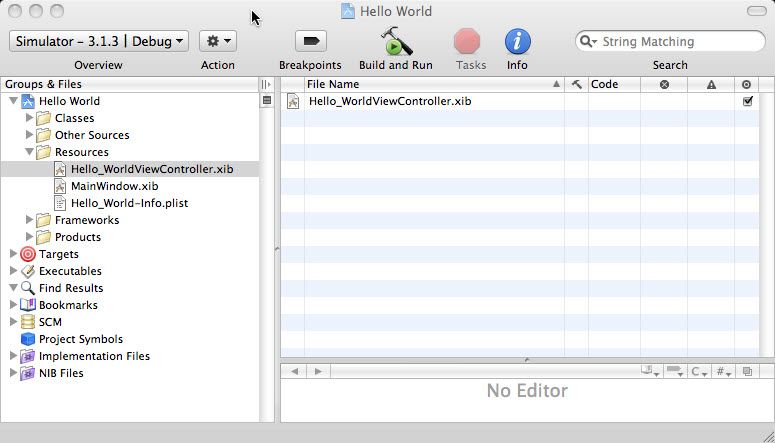Collapse the Hello World project tree
The image size is (775, 443).
tap(13, 101)
